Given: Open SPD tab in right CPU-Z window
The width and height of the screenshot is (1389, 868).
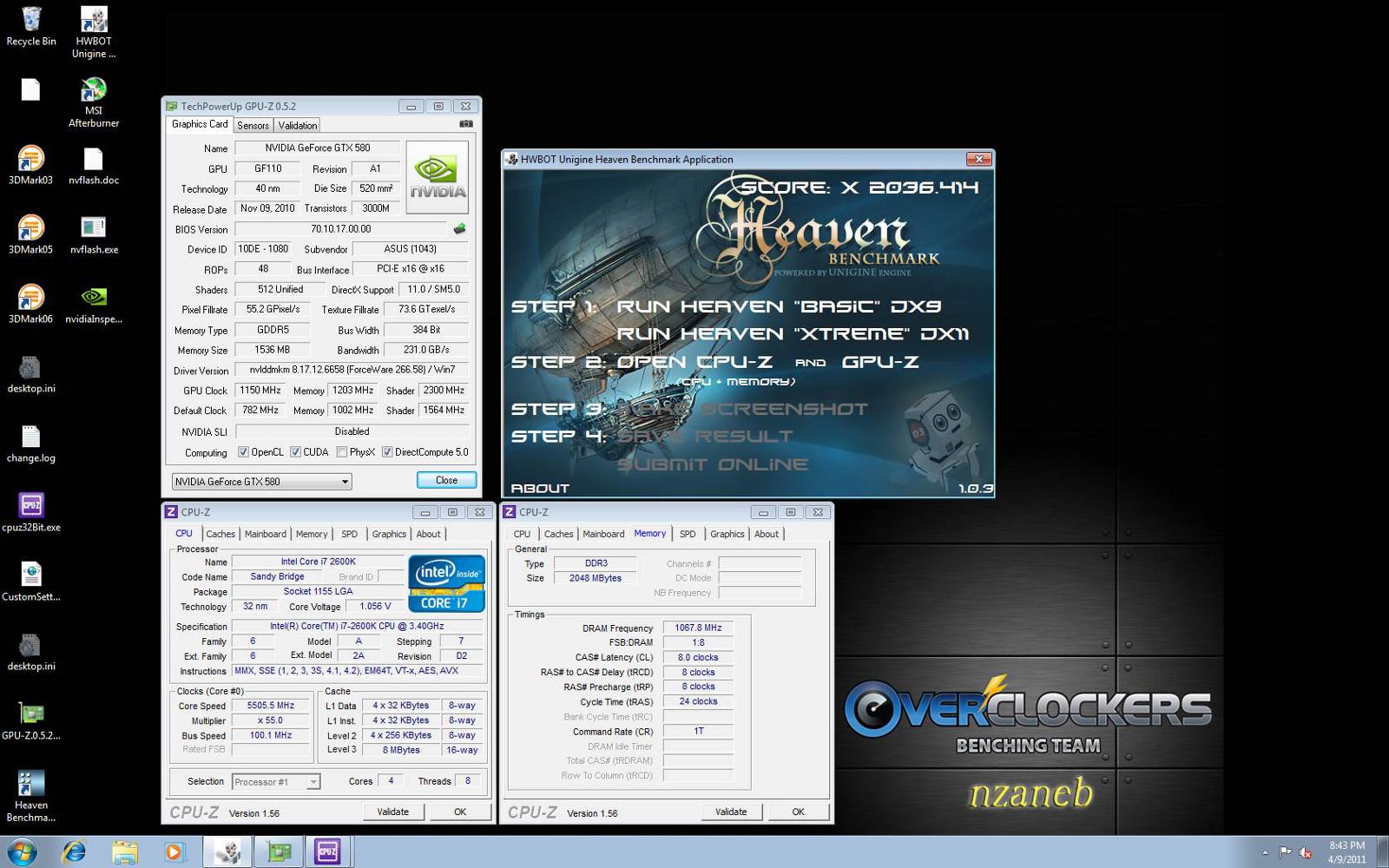Looking at the screenshot, I should [x=688, y=534].
